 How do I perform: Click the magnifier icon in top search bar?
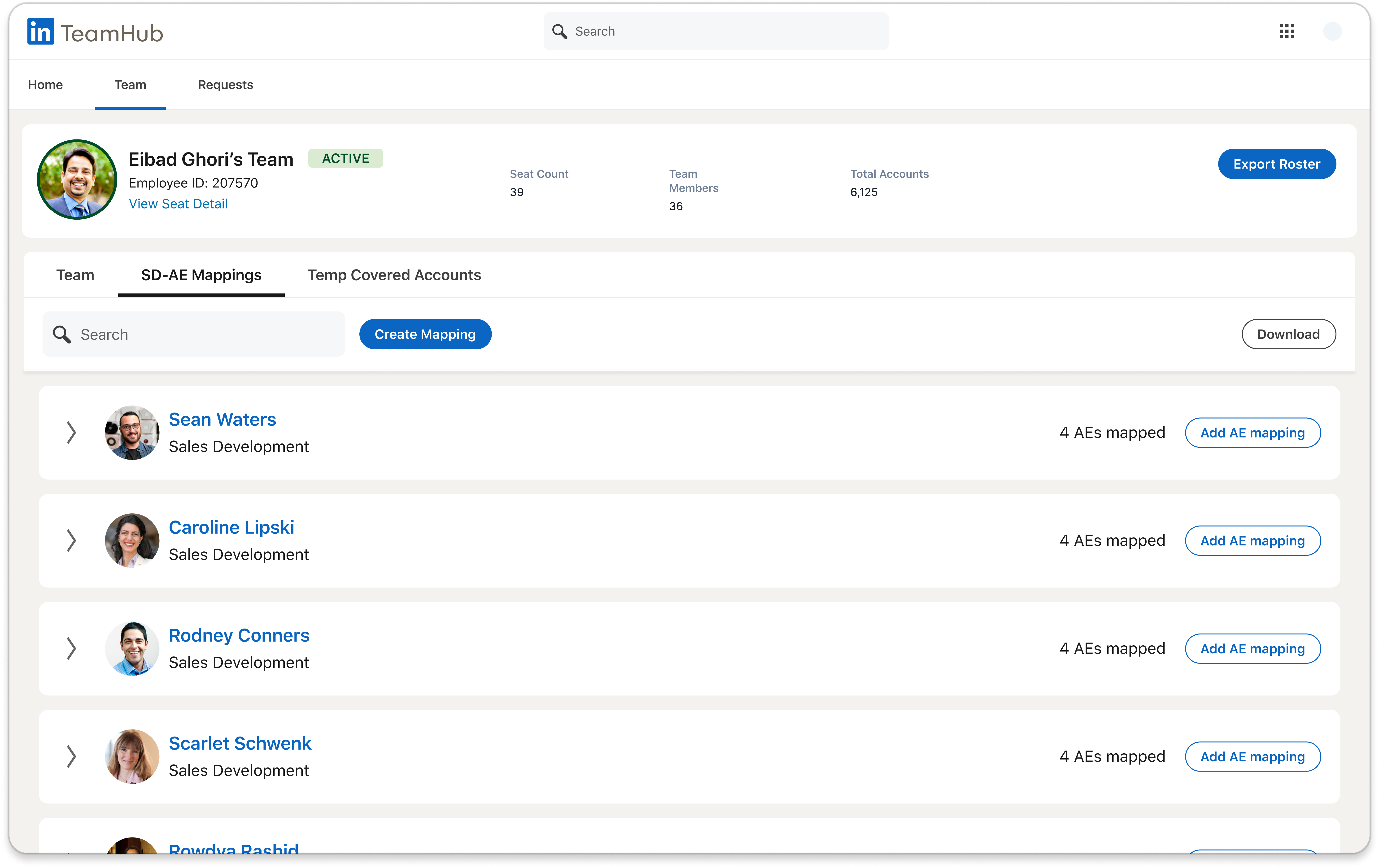point(559,31)
